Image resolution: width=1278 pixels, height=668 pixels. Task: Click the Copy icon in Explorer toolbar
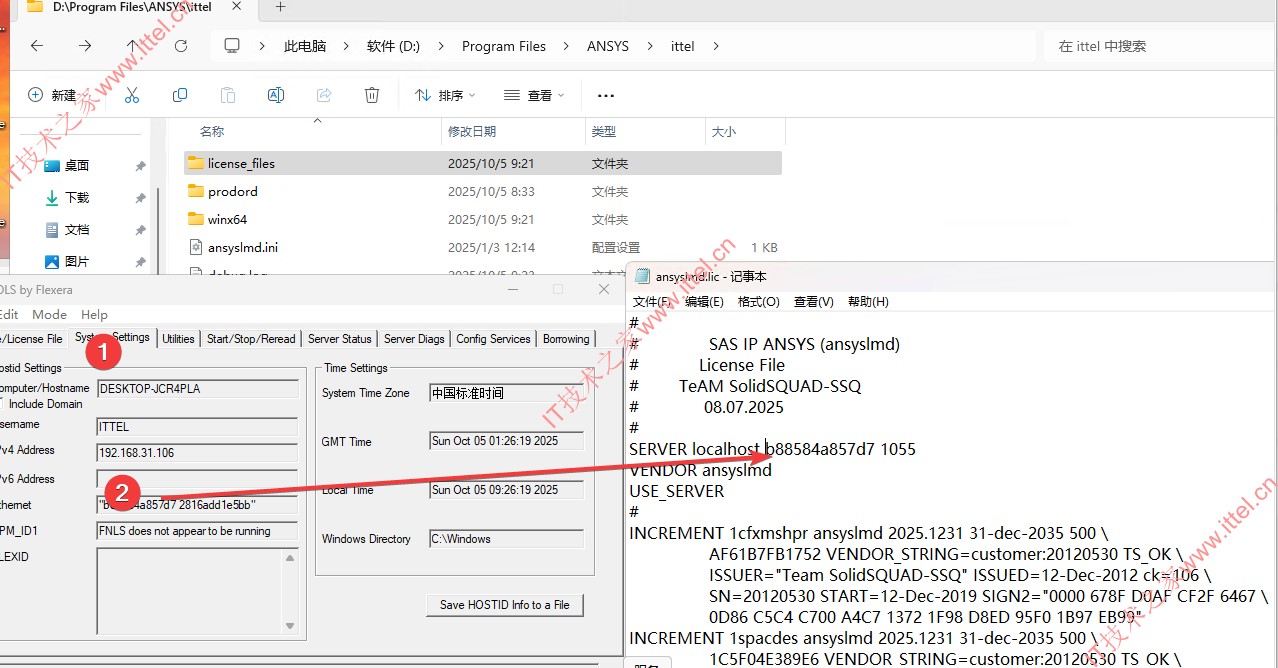(x=180, y=95)
